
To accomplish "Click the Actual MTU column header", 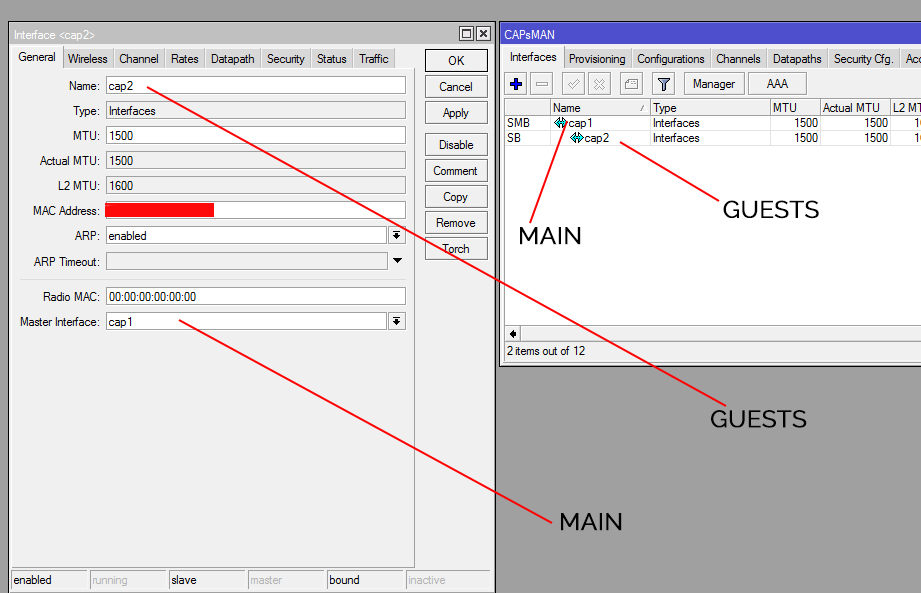I will (855, 107).
